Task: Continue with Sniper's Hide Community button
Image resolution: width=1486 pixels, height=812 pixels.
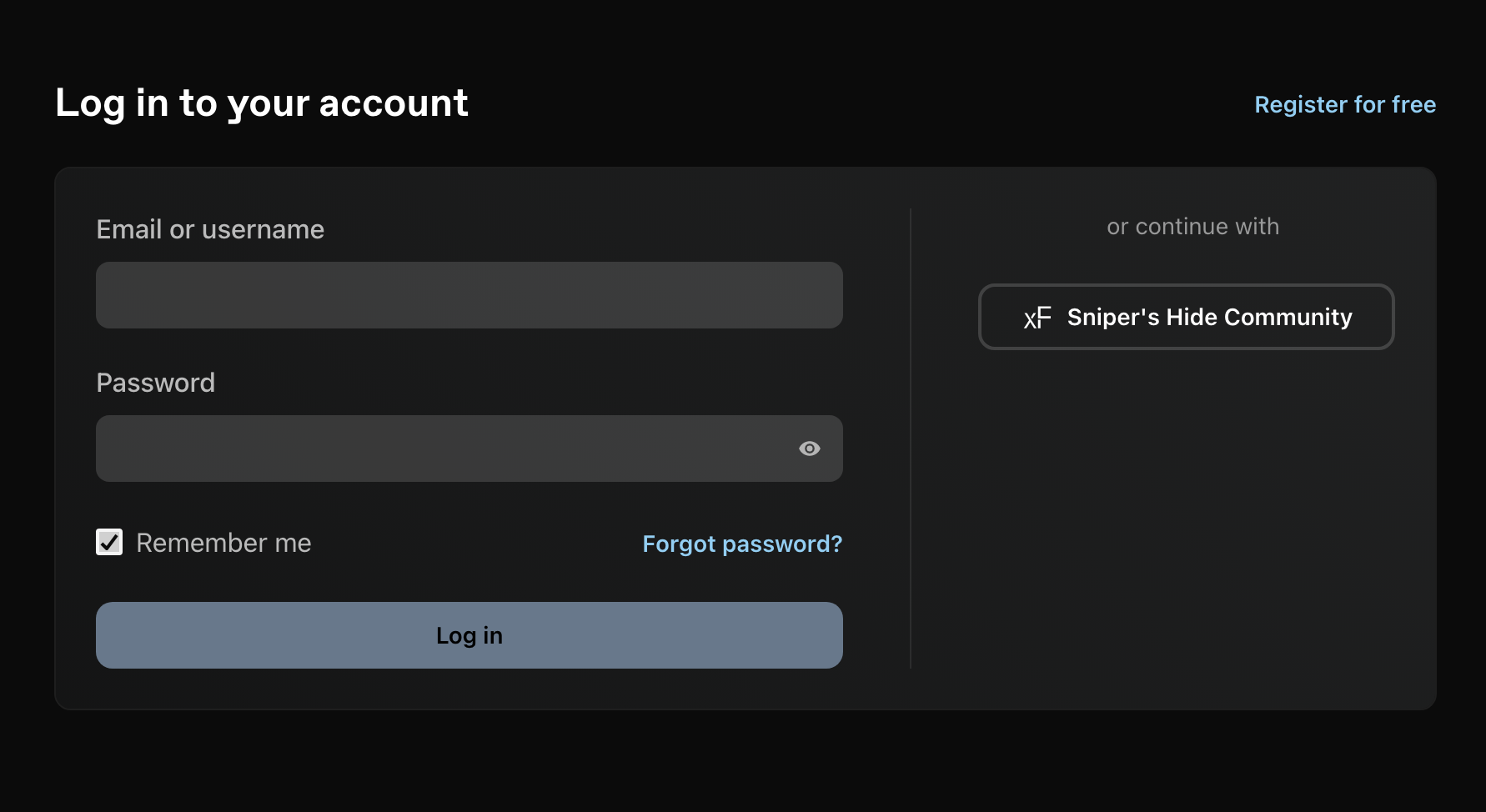Action: 1186,317
